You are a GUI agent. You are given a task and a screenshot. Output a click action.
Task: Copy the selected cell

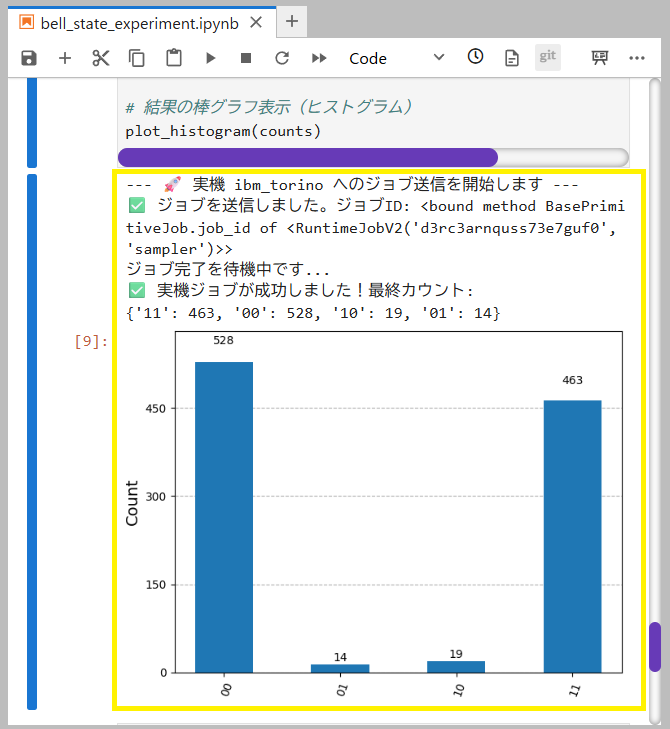137,58
